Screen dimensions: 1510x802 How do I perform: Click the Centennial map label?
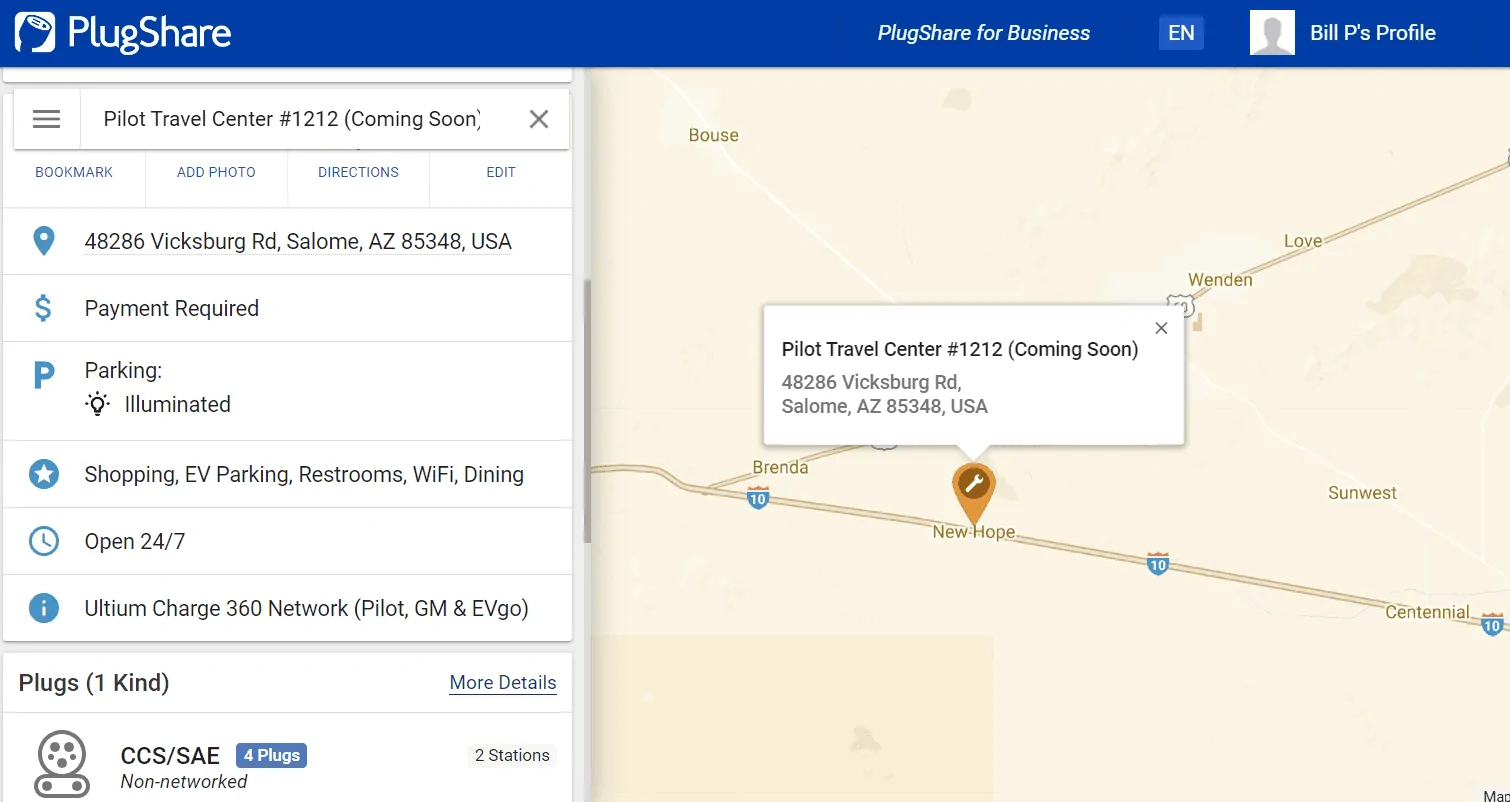pyautogui.click(x=1427, y=612)
